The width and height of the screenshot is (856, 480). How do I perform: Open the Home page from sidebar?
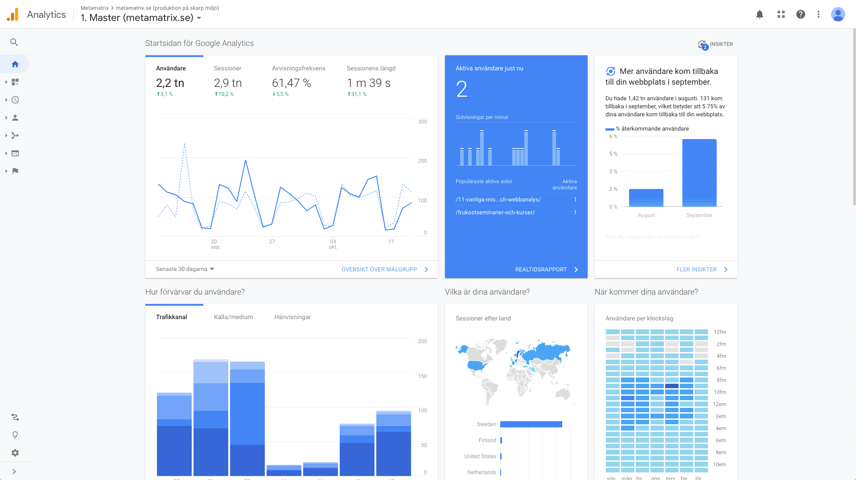[x=15, y=64]
